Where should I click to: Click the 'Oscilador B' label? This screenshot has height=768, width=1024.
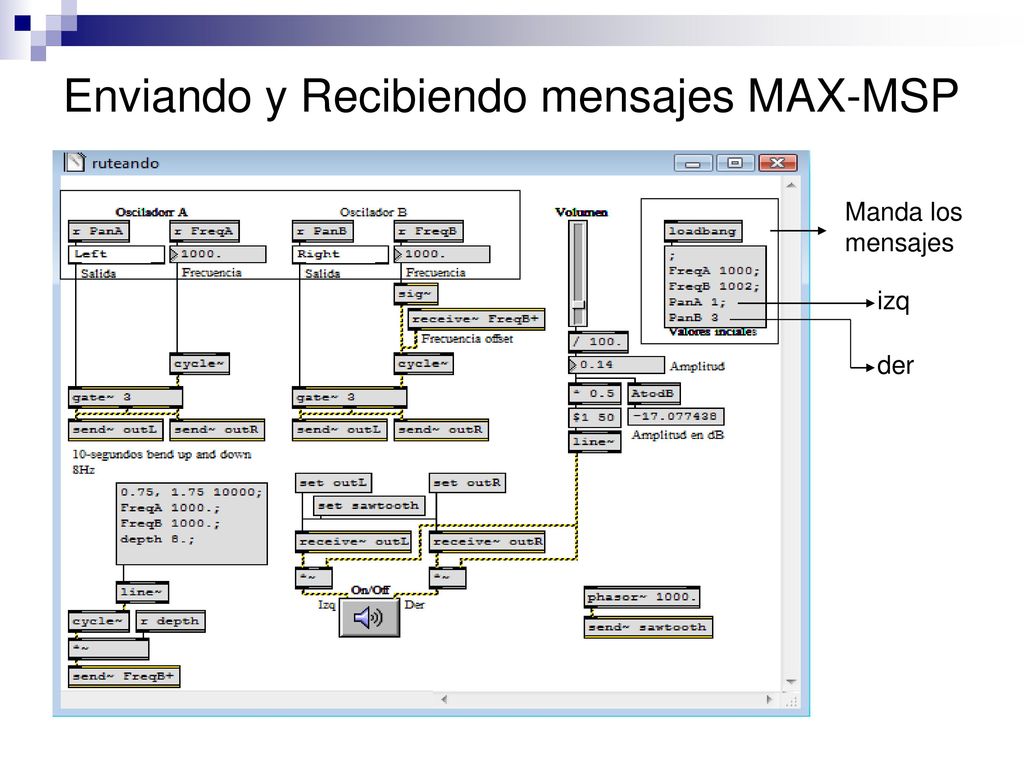coord(373,212)
